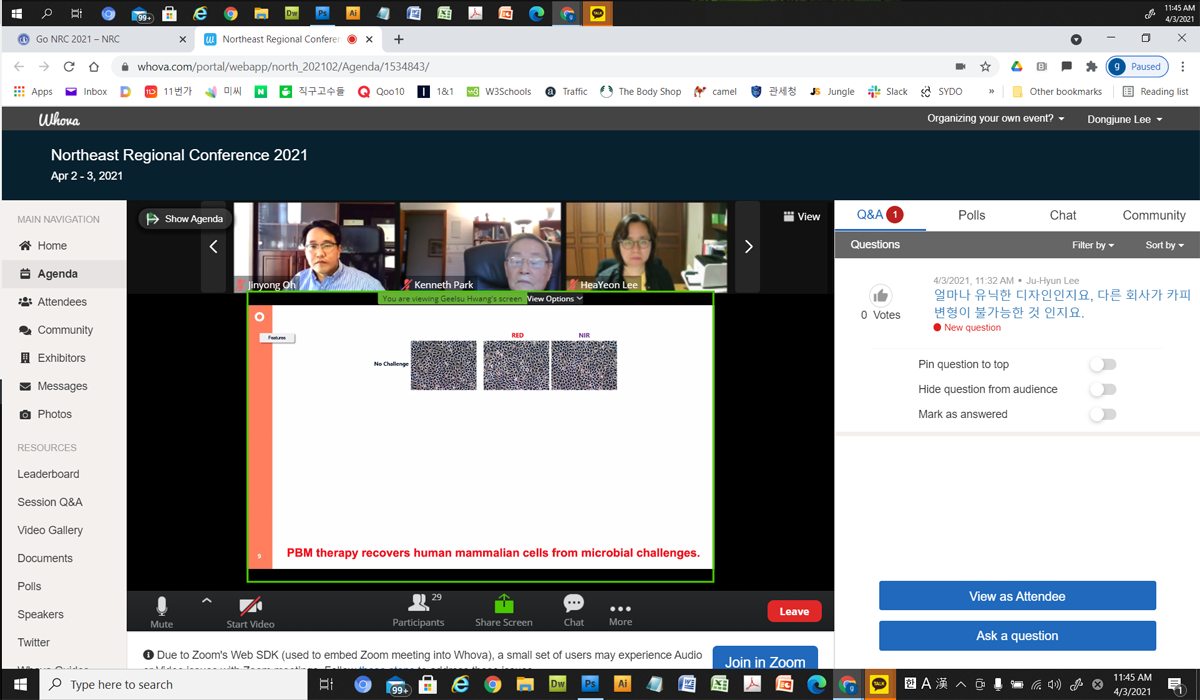1200x700 pixels.
Task: Switch to the Polls tab
Action: [x=971, y=215]
